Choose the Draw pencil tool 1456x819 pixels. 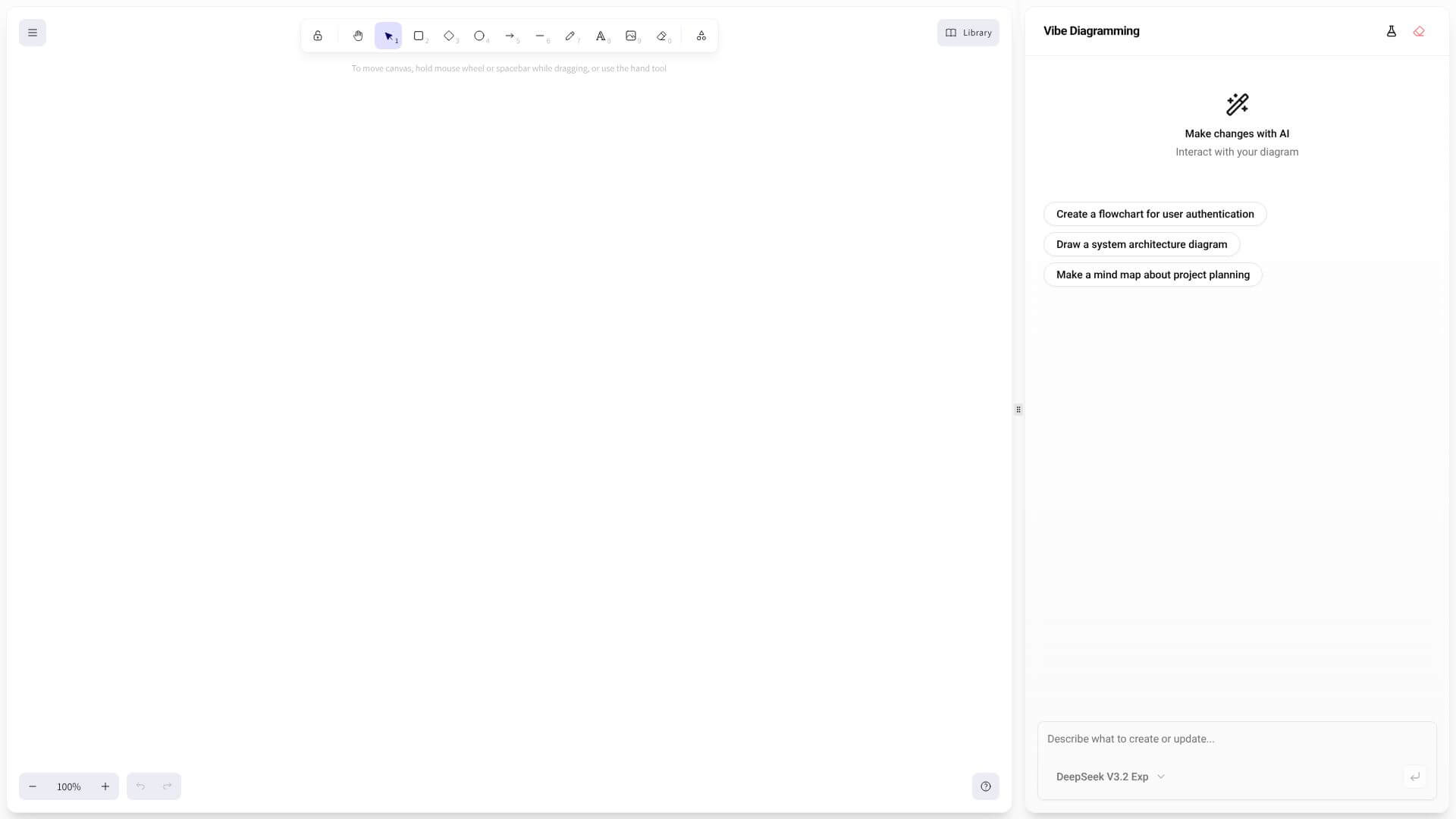pyautogui.click(x=572, y=36)
